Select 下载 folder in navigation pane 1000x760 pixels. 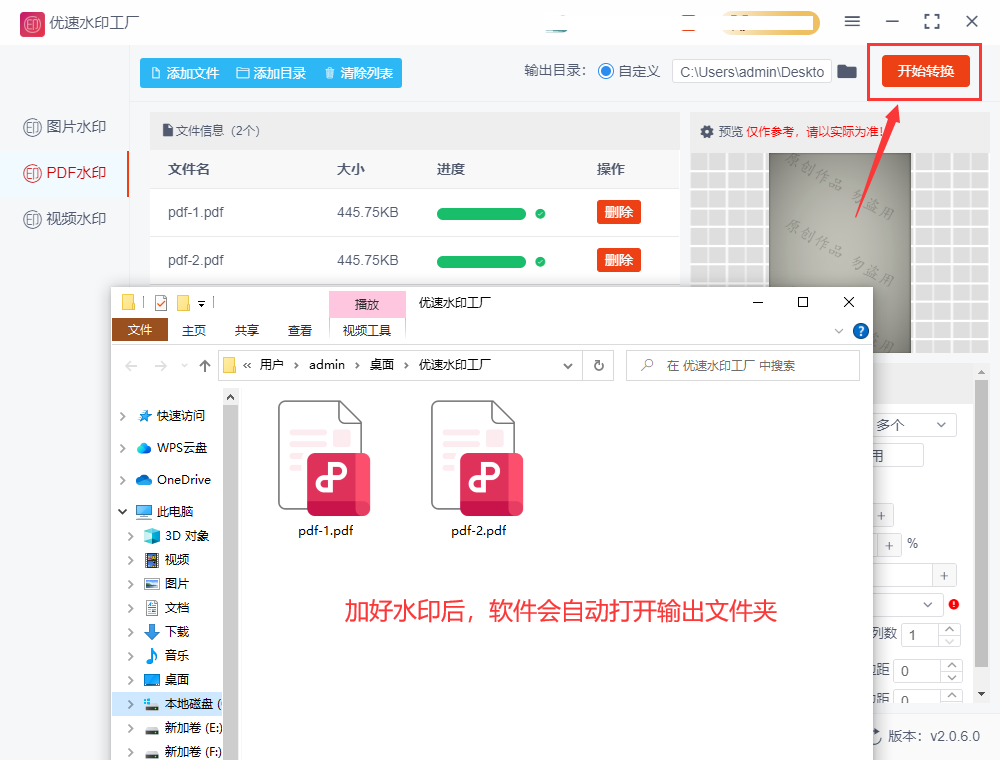167,632
